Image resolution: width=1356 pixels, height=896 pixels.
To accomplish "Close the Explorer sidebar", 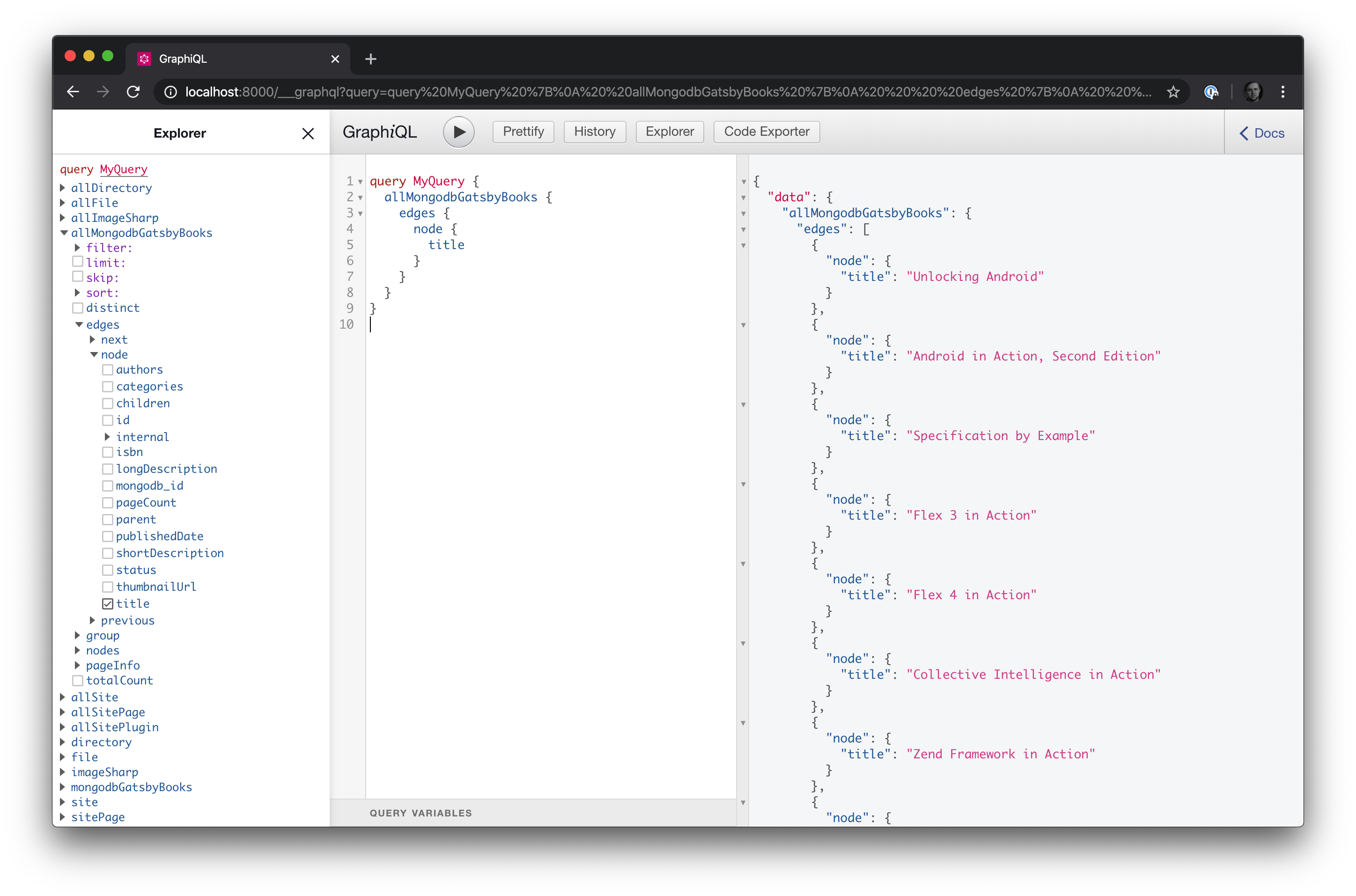I will [x=308, y=133].
